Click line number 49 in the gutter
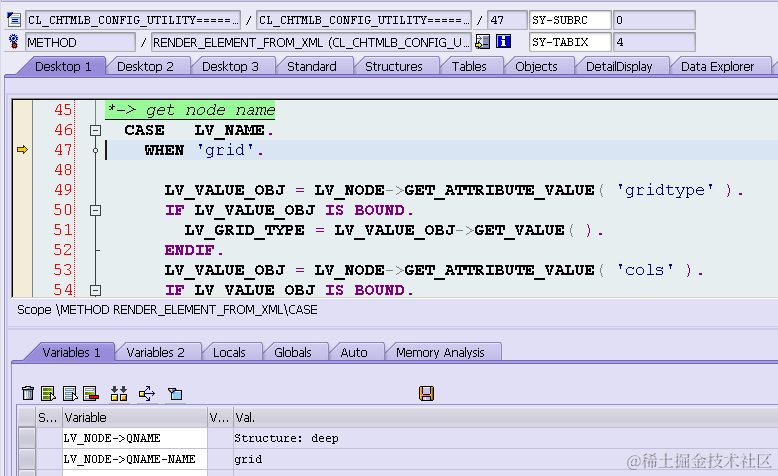Viewport: 778px width, 476px height. 63,190
